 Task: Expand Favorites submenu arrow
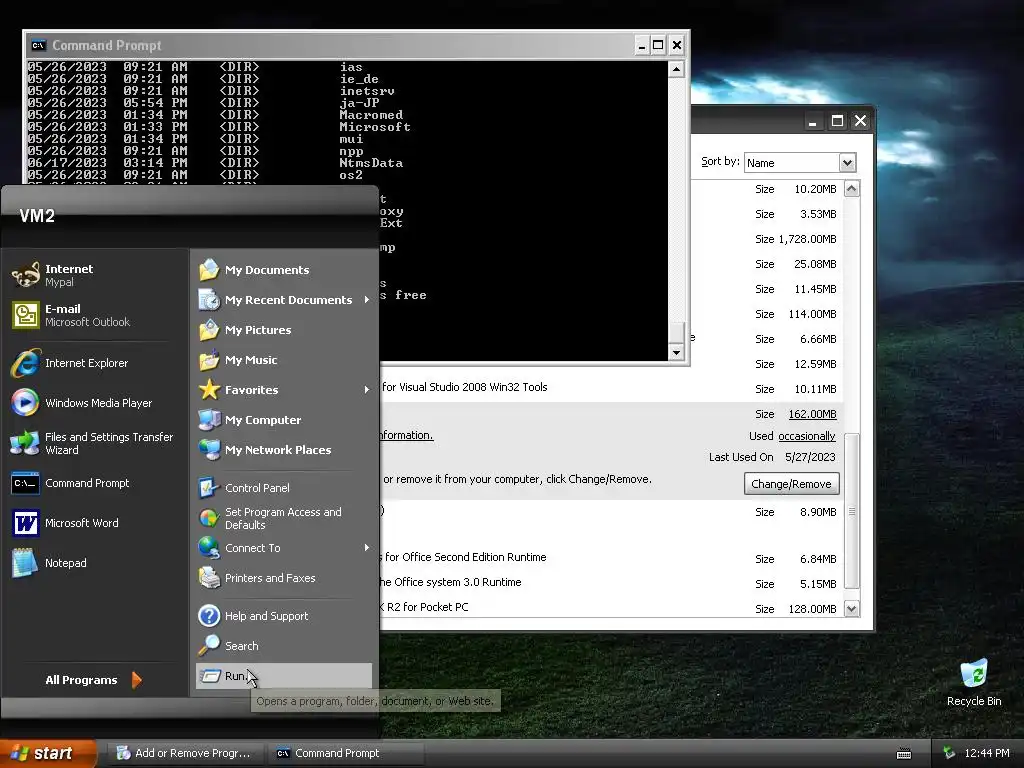coord(366,390)
